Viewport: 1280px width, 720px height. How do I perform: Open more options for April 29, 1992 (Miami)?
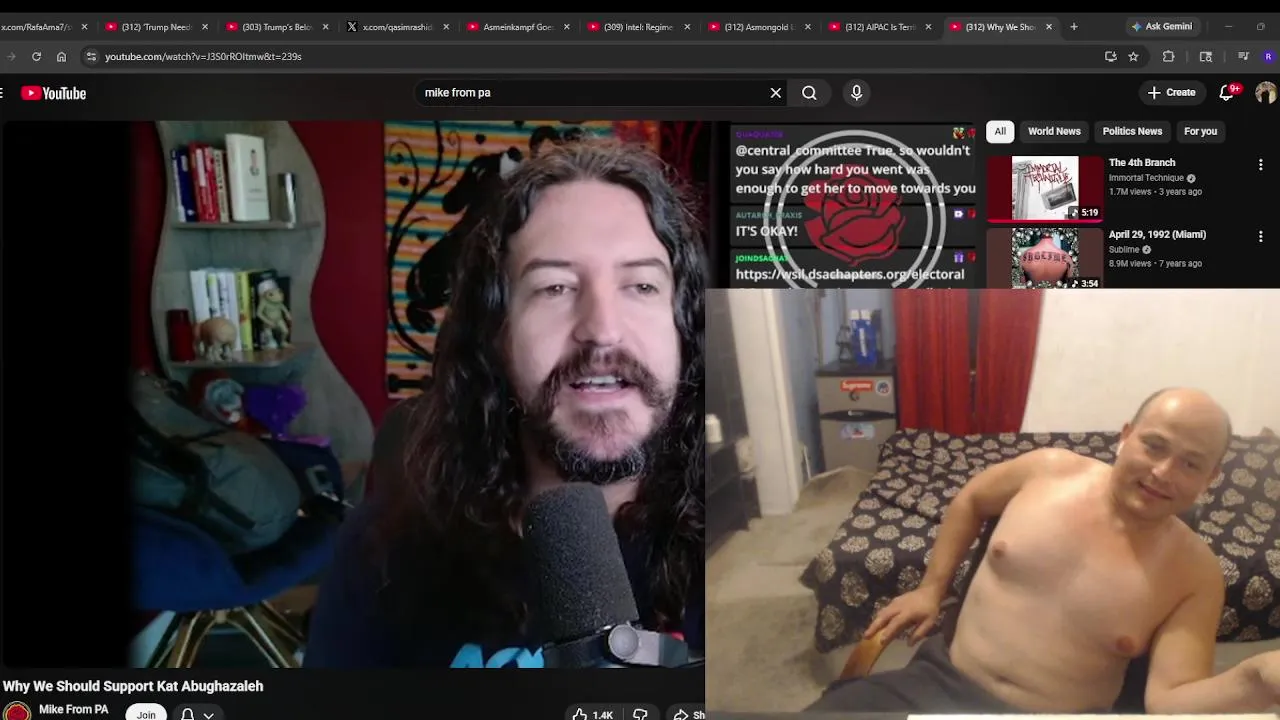1260,236
